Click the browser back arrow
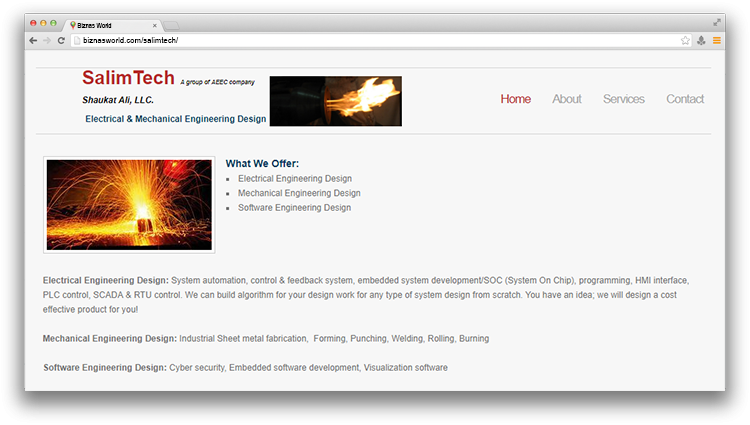Screen dimensions: 750x425 click(x=33, y=41)
